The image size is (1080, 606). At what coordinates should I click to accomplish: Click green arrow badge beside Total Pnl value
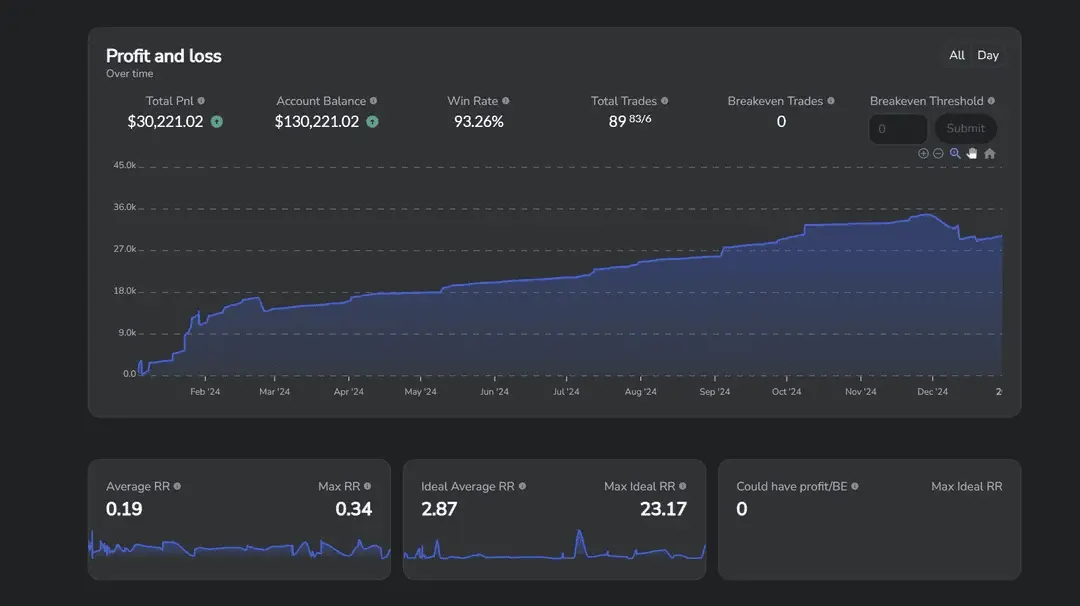(x=216, y=122)
